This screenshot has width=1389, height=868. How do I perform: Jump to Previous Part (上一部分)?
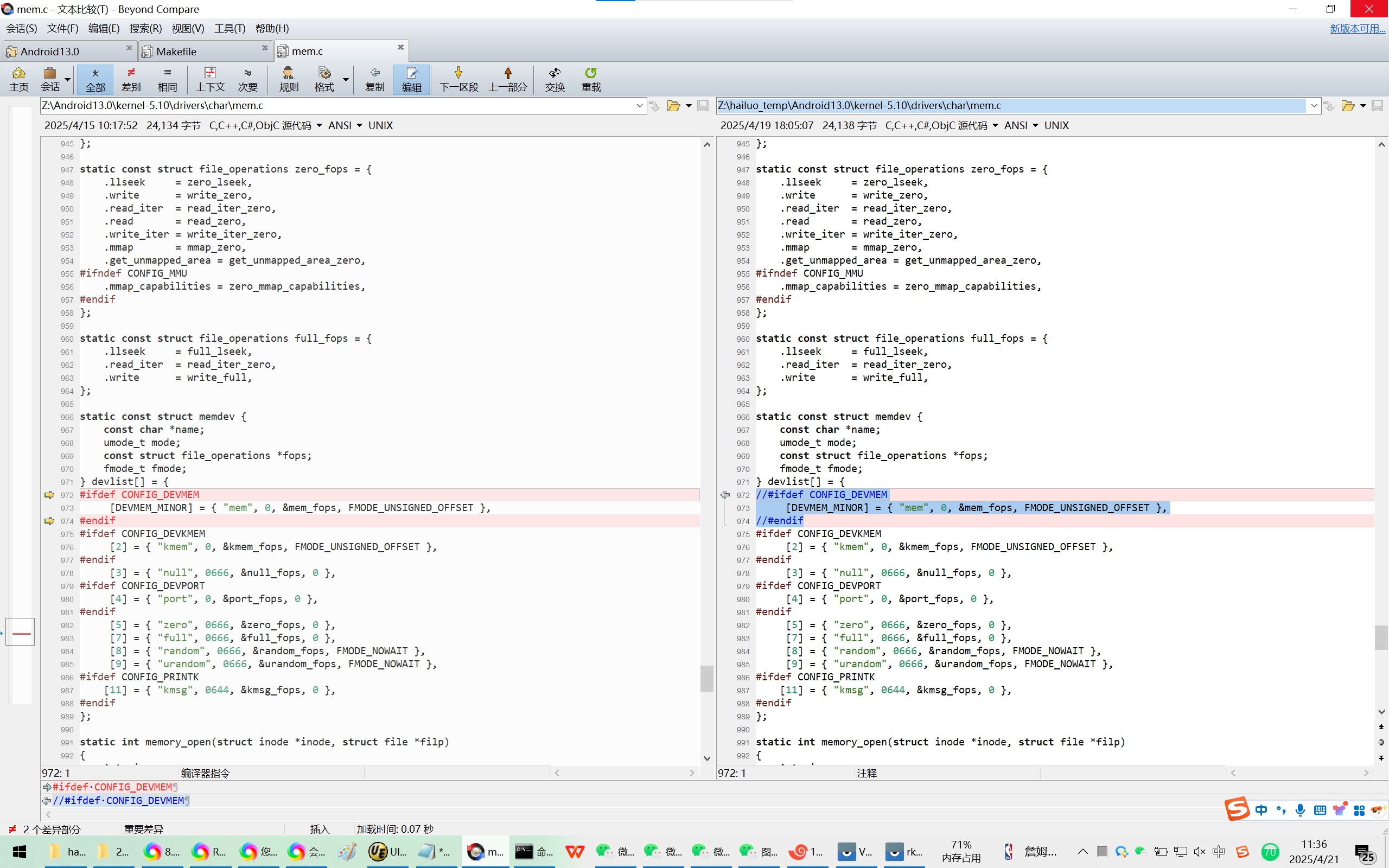(507, 79)
